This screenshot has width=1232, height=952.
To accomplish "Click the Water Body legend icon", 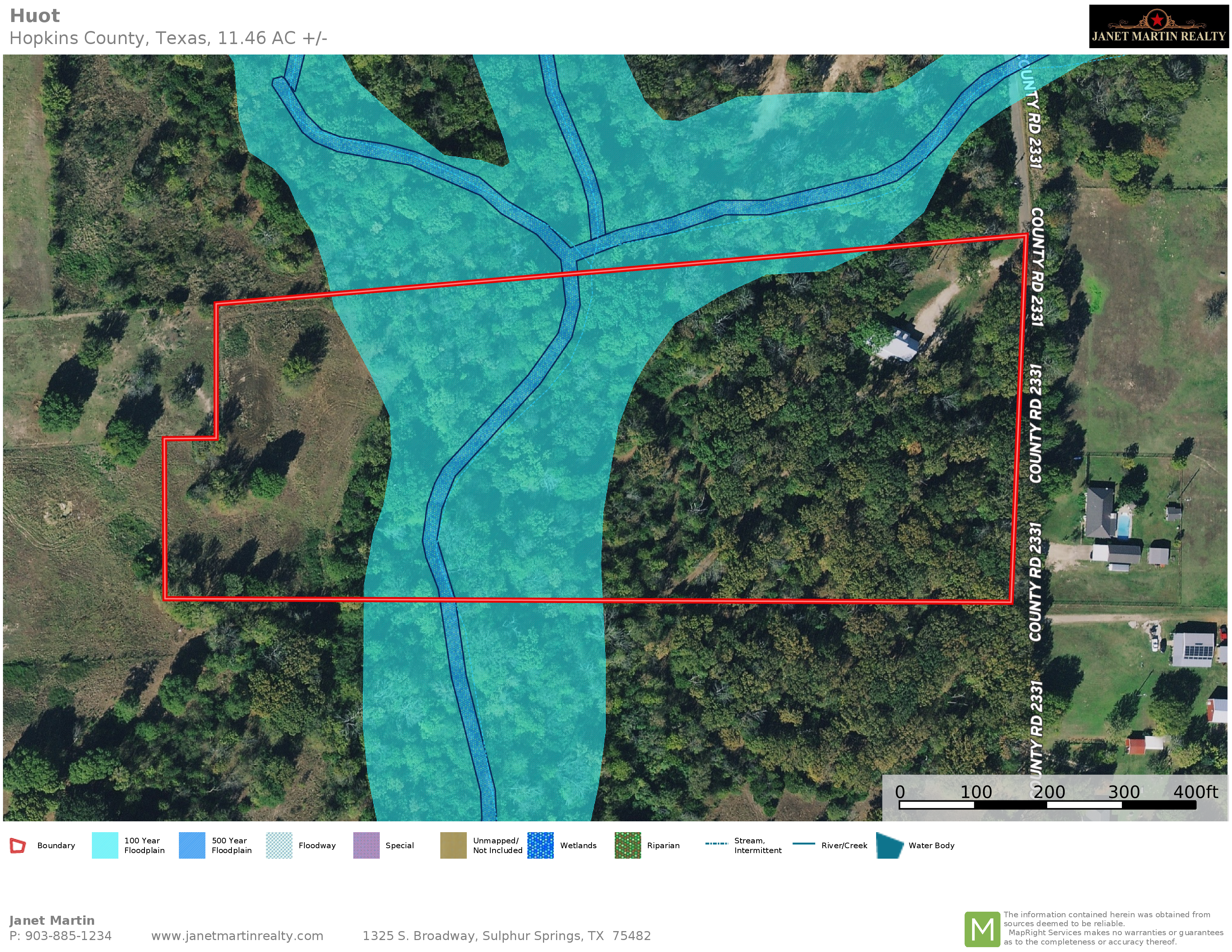I will click(x=890, y=845).
